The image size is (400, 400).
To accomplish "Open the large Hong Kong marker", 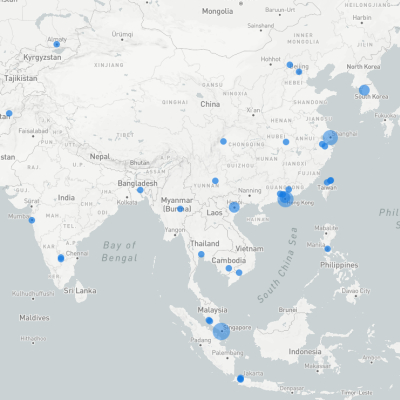I will 285,199.
